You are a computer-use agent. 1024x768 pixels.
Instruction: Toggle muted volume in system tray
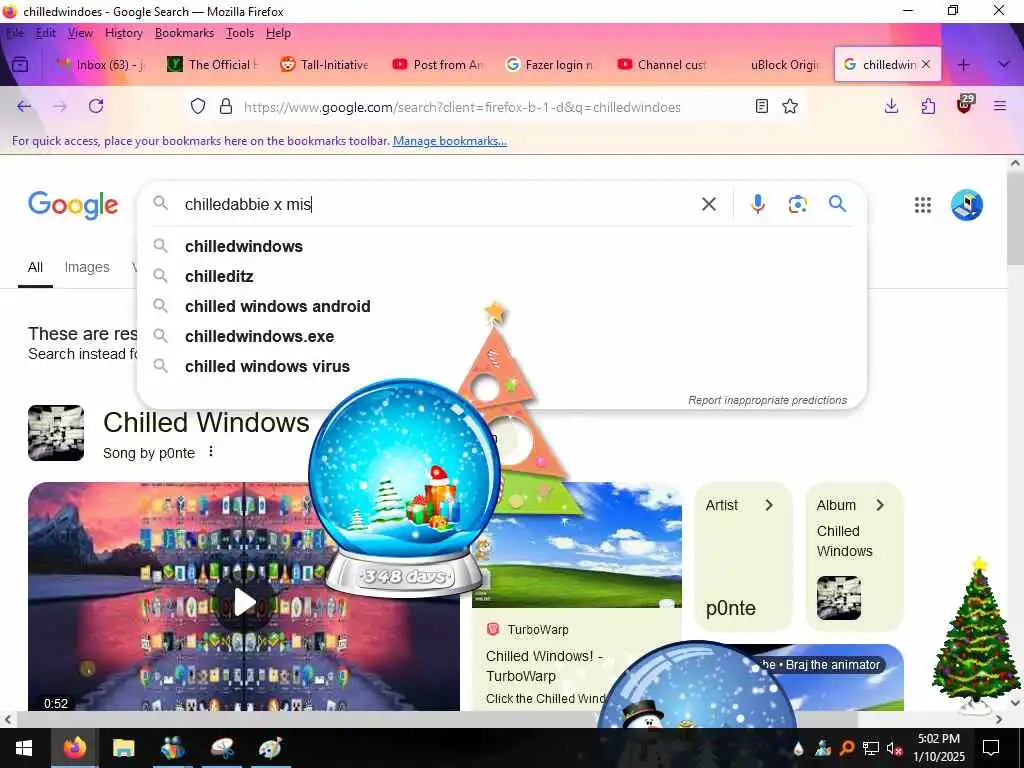point(894,748)
